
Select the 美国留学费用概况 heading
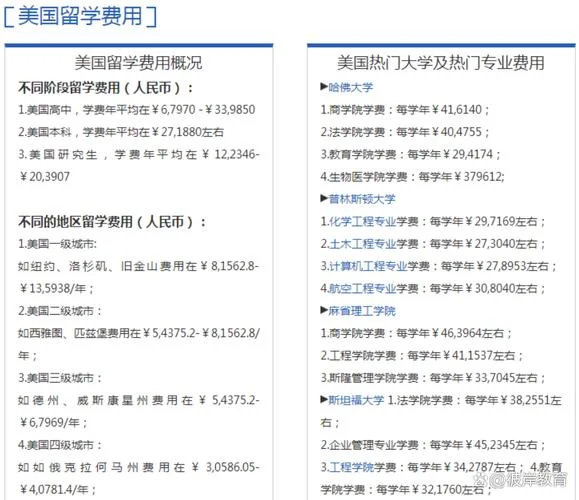[x=138, y=63]
